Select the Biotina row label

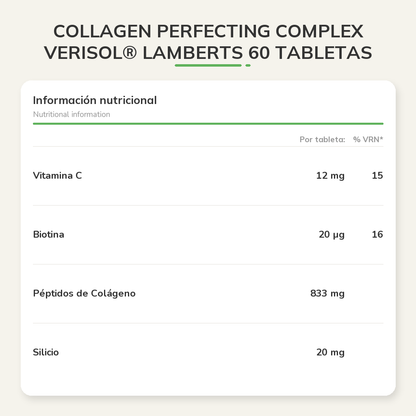(49, 234)
